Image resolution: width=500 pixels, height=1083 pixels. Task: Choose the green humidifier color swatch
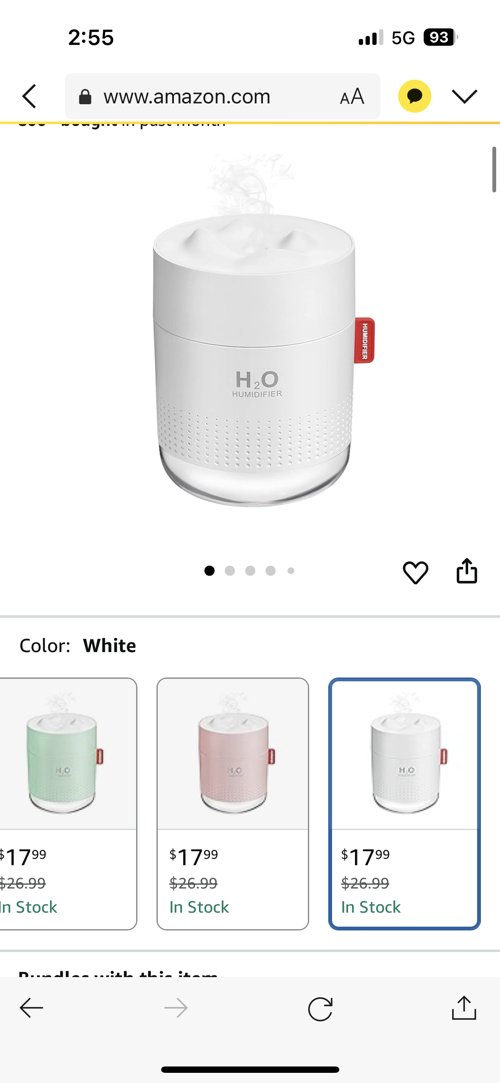coord(68,804)
